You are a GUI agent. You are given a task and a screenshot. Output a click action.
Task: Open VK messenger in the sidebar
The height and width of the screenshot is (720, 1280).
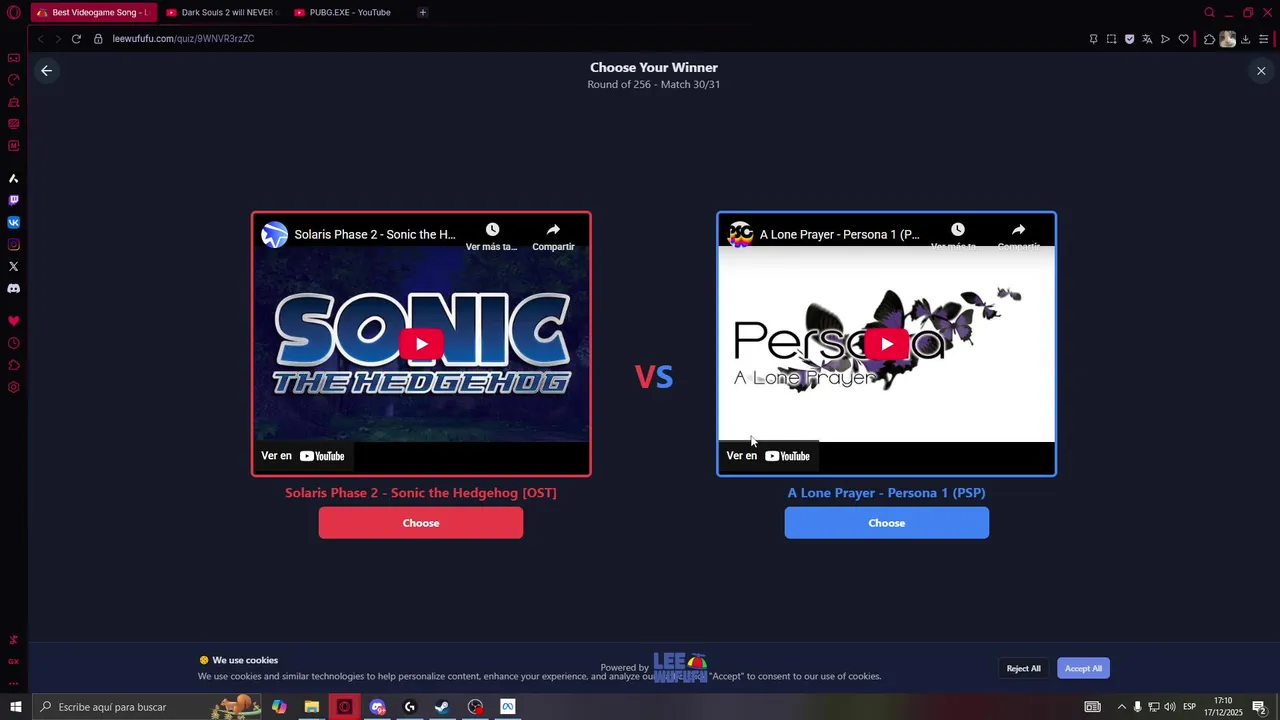(14, 222)
